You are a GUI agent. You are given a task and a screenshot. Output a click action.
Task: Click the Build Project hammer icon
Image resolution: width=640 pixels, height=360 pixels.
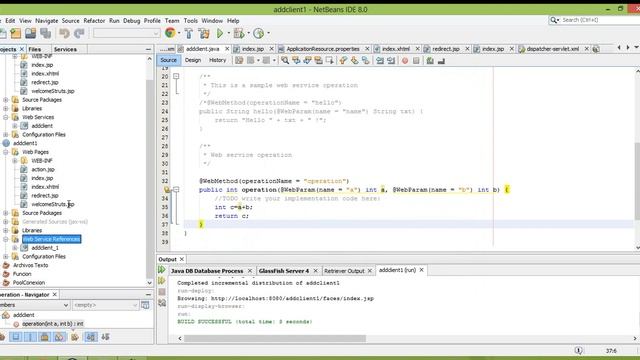(x=189, y=33)
